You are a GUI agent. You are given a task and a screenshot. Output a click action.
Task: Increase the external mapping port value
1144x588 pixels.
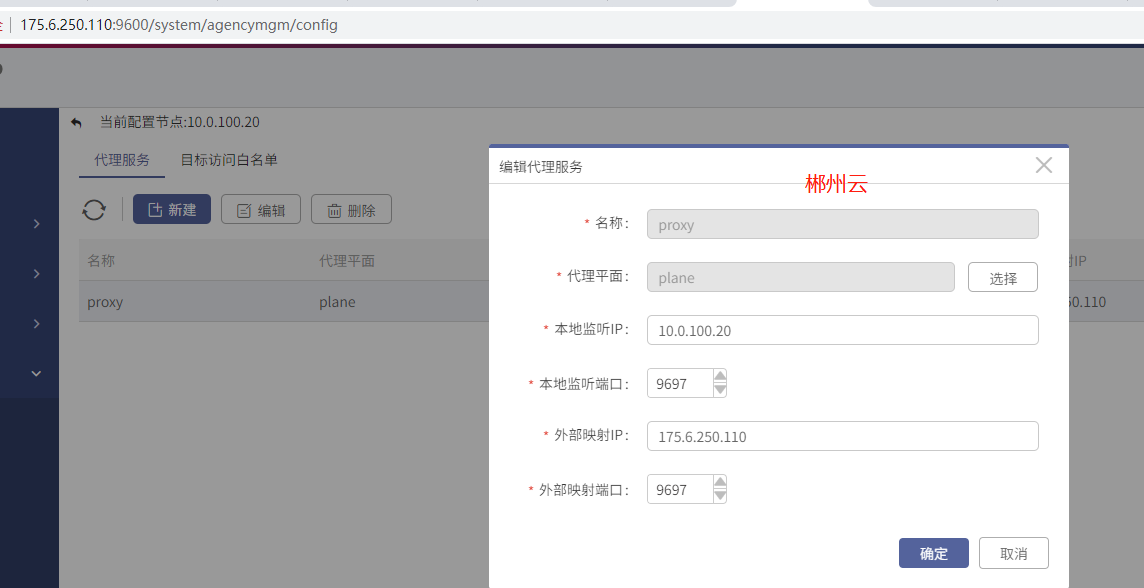point(720,482)
